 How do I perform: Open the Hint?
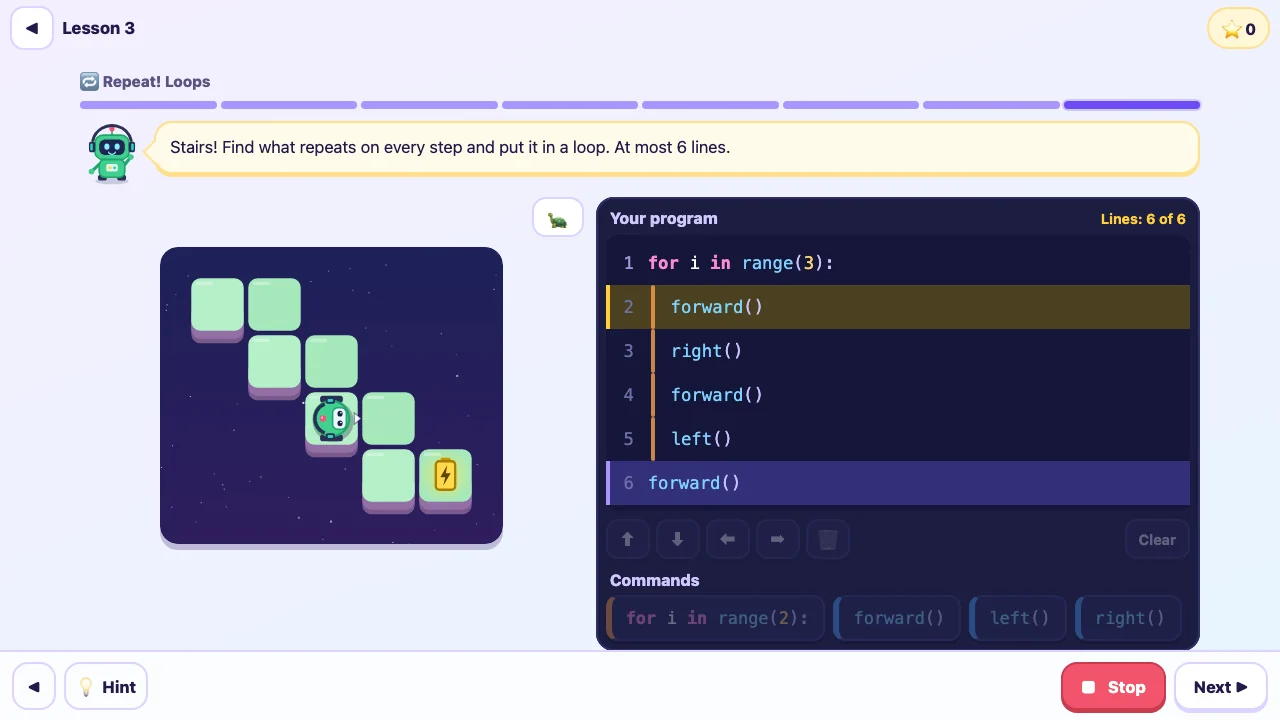pos(106,687)
